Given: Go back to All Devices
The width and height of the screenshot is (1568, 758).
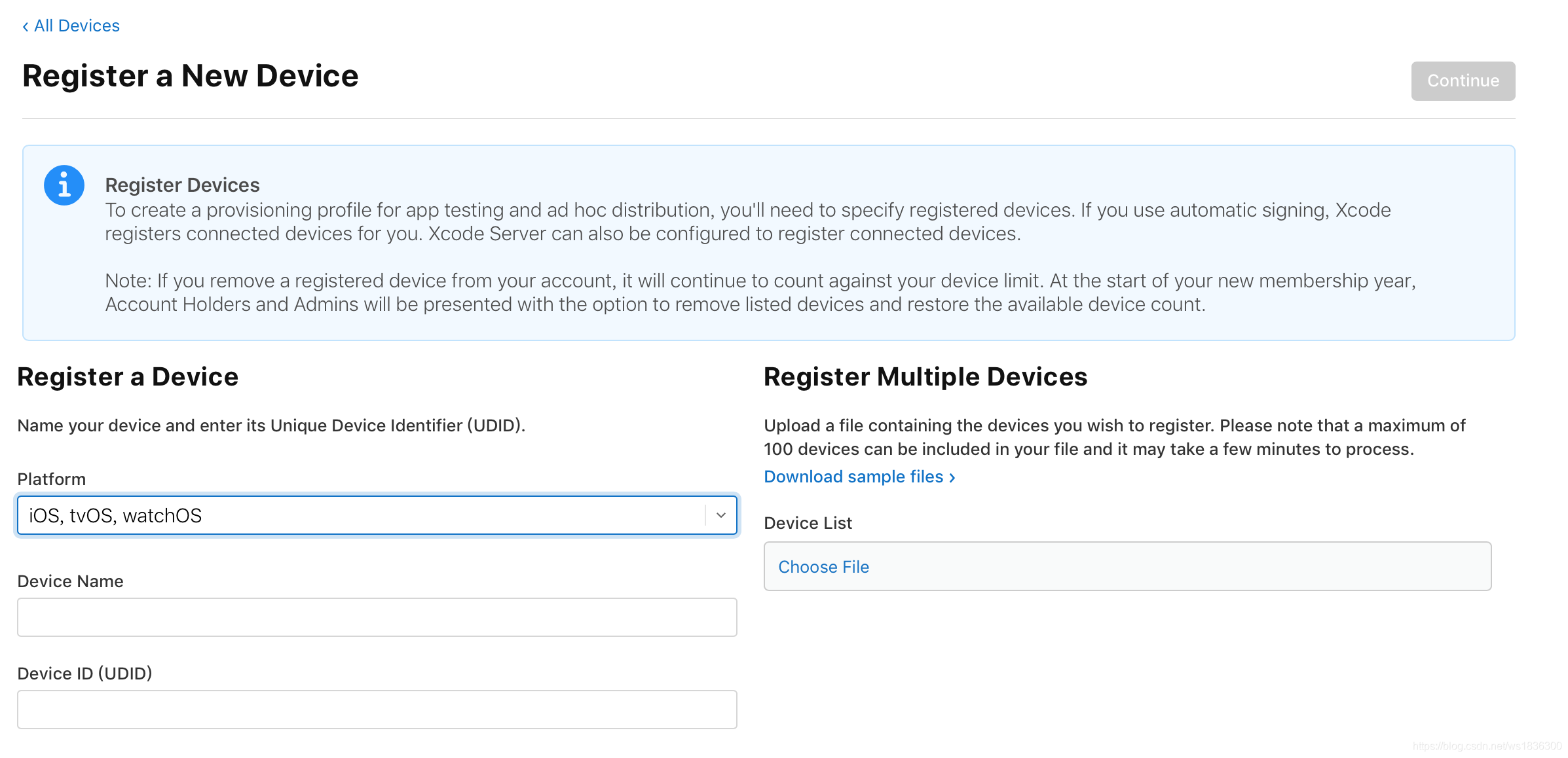Looking at the screenshot, I should 77,26.
